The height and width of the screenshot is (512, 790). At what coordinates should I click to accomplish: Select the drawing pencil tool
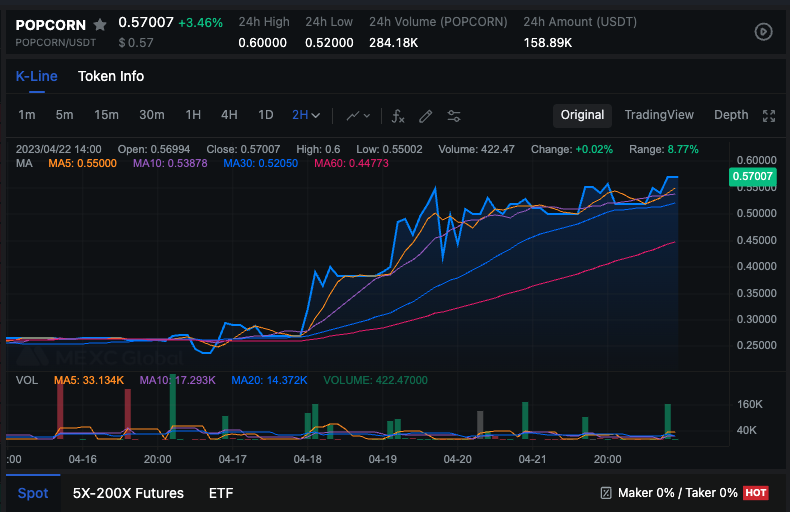click(x=426, y=116)
